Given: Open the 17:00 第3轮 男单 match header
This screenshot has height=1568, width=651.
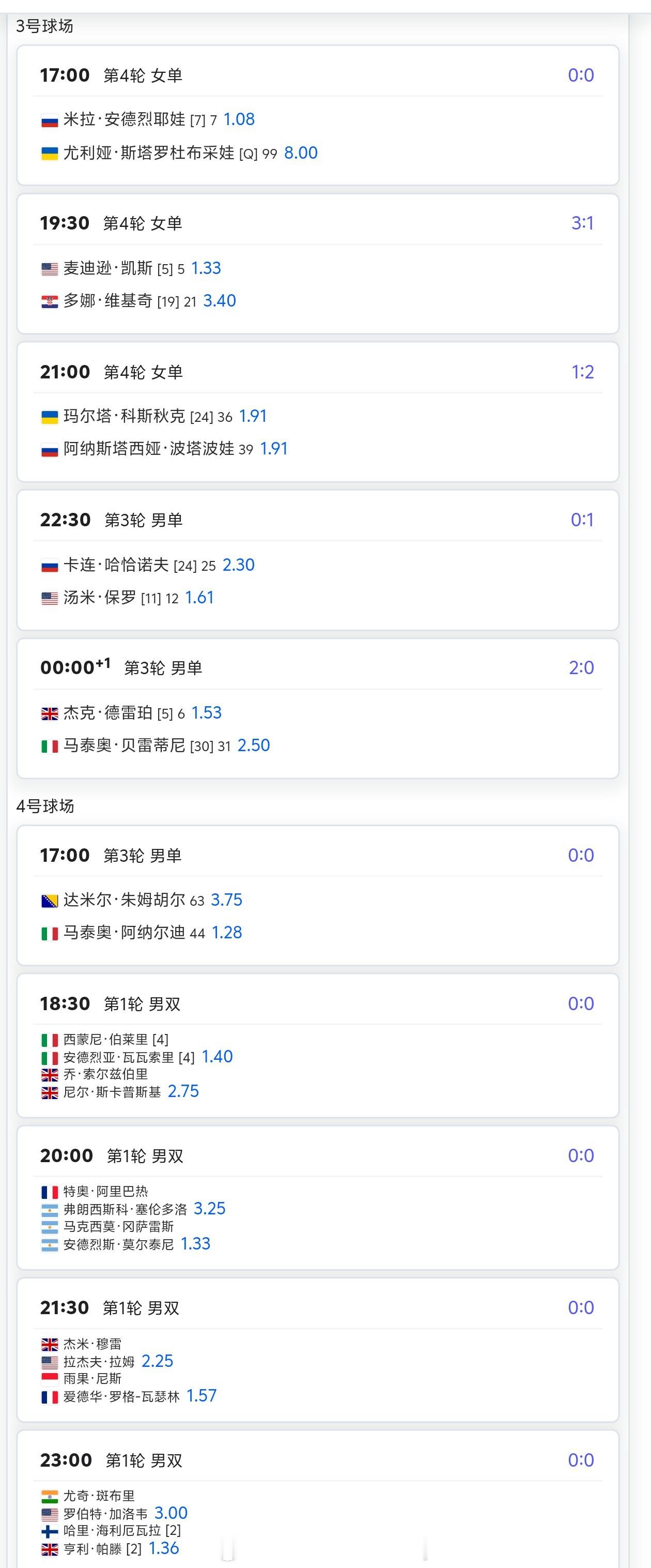Looking at the screenshot, I should tap(141, 856).
